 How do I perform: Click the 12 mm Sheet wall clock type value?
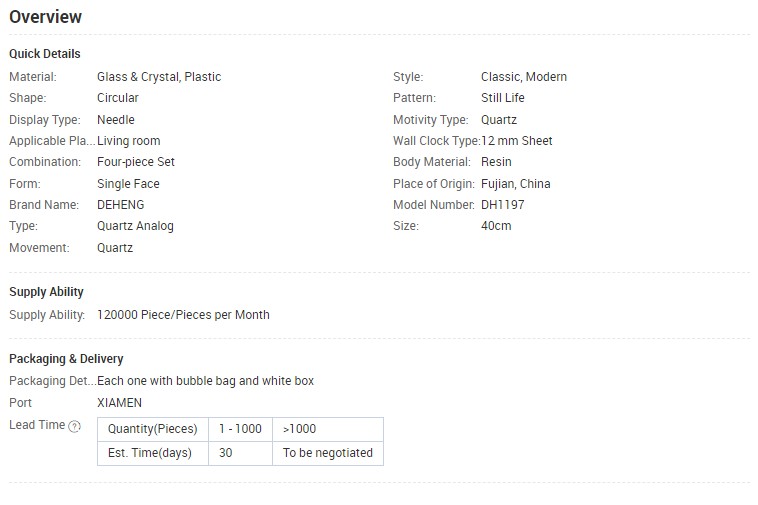(516, 141)
